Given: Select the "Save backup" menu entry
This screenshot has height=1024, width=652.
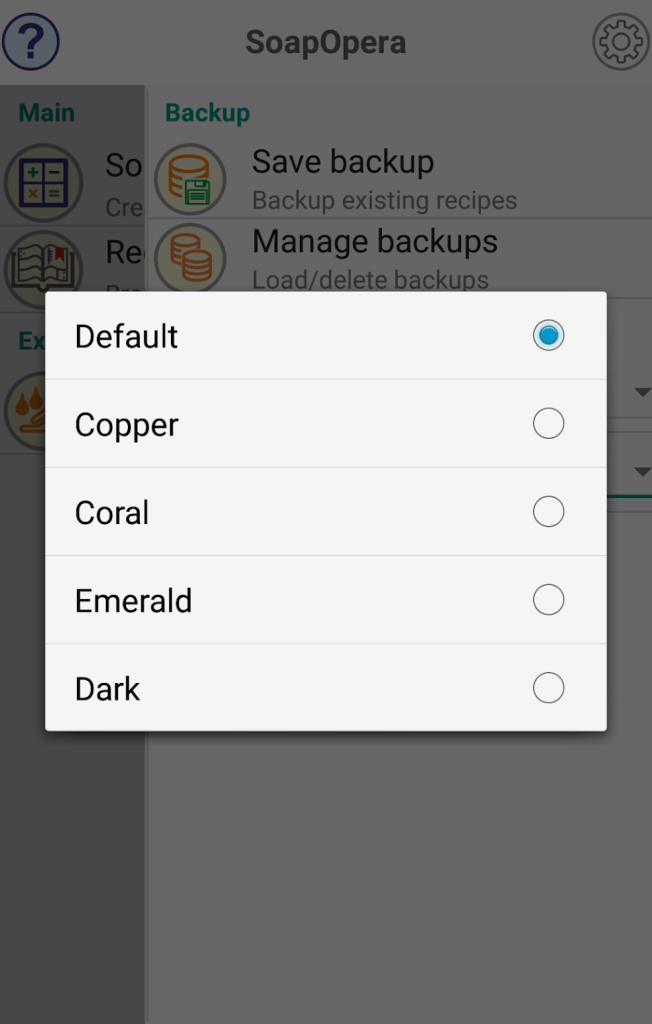Looking at the screenshot, I should click(343, 162).
